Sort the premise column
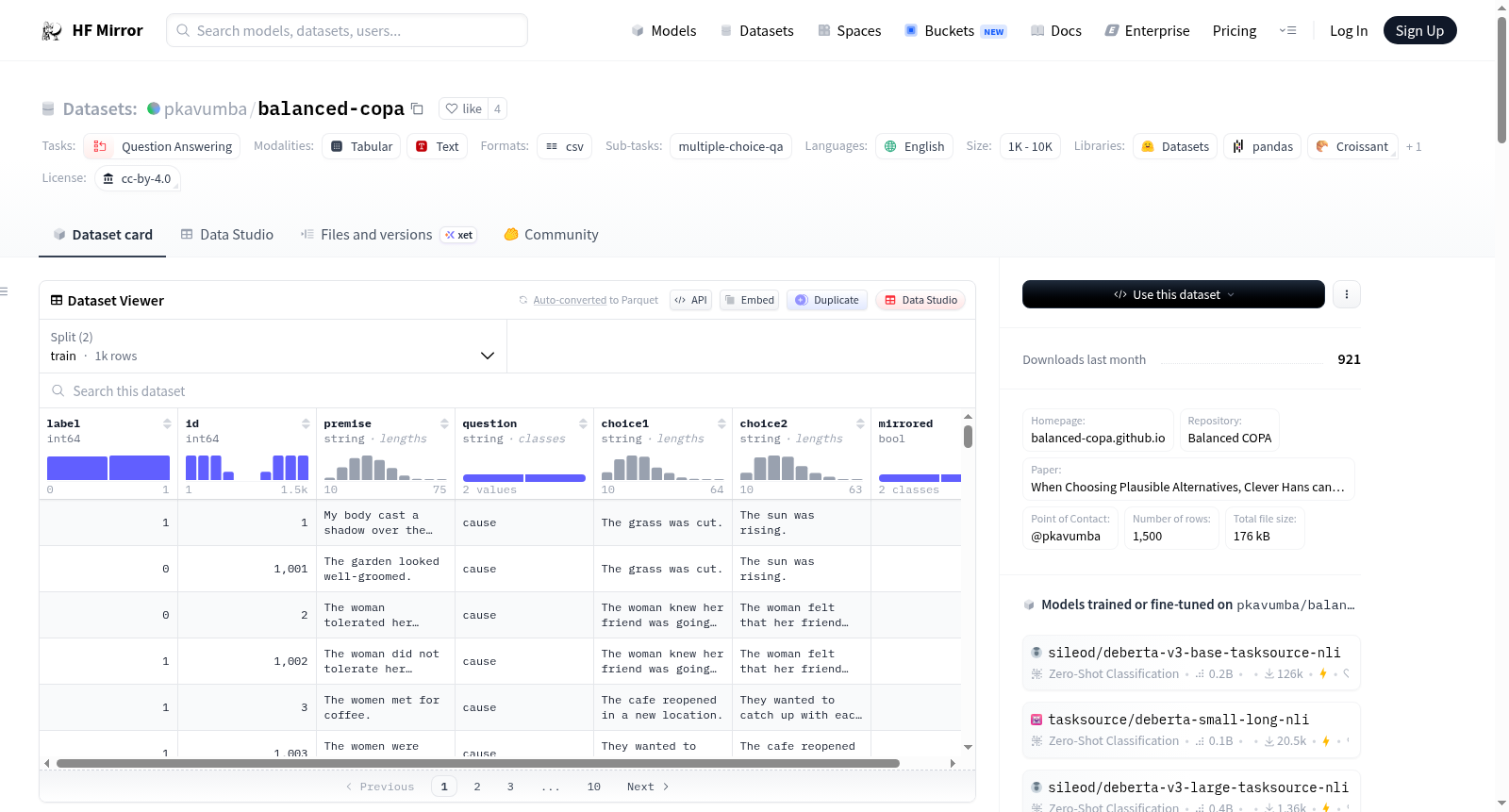The height and width of the screenshot is (812, 1509). pos(444,423)
